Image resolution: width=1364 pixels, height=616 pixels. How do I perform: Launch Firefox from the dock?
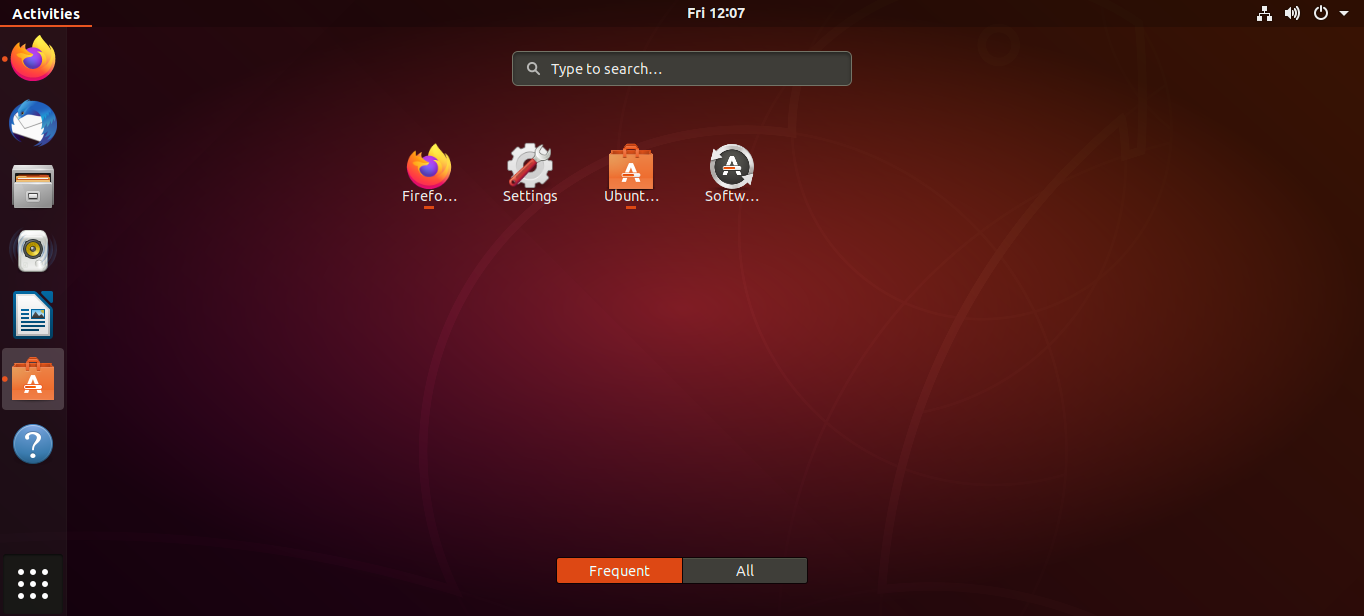coord(33,60)
